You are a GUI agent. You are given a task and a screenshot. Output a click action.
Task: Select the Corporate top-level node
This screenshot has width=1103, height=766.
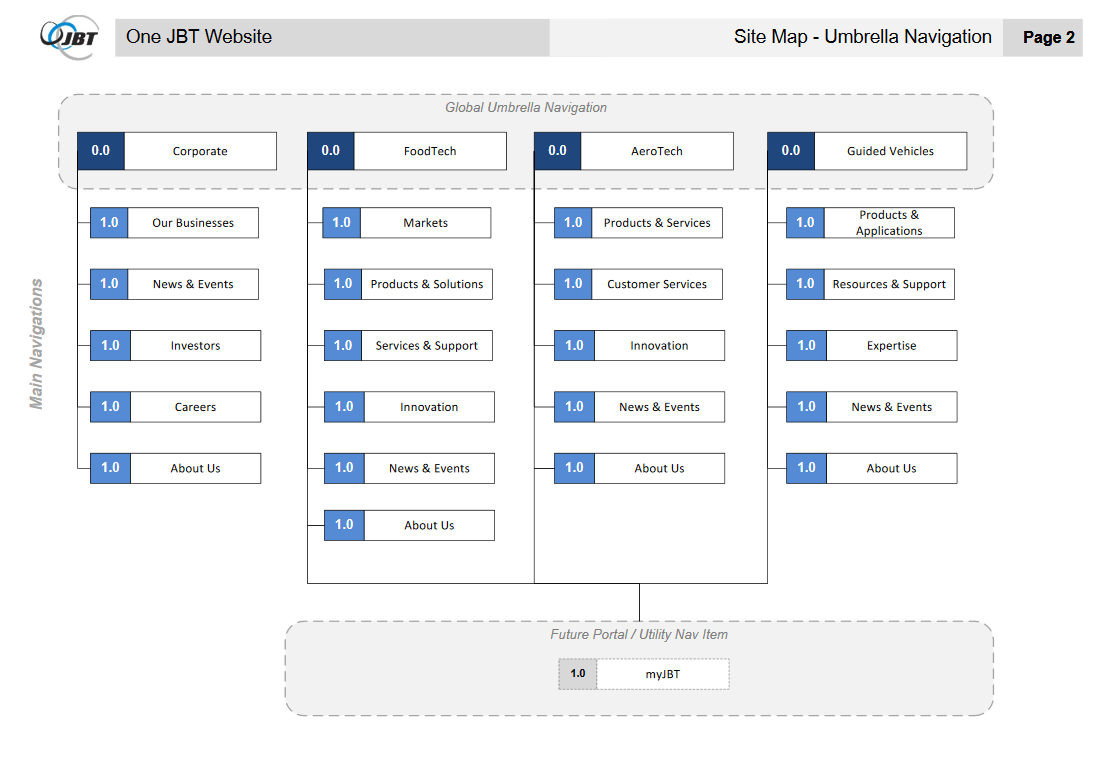[177, 151]
